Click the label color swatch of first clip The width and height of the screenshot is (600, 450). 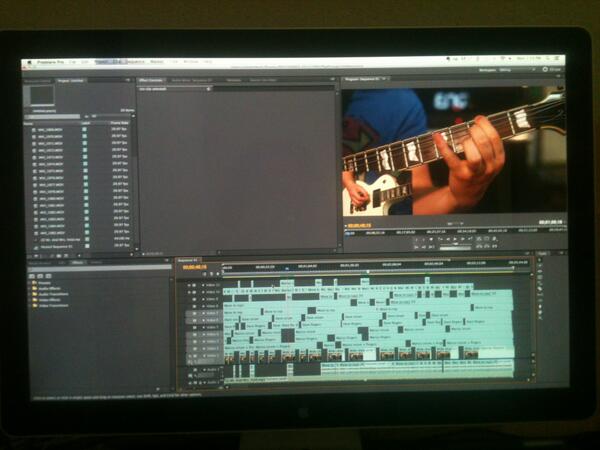84,129
